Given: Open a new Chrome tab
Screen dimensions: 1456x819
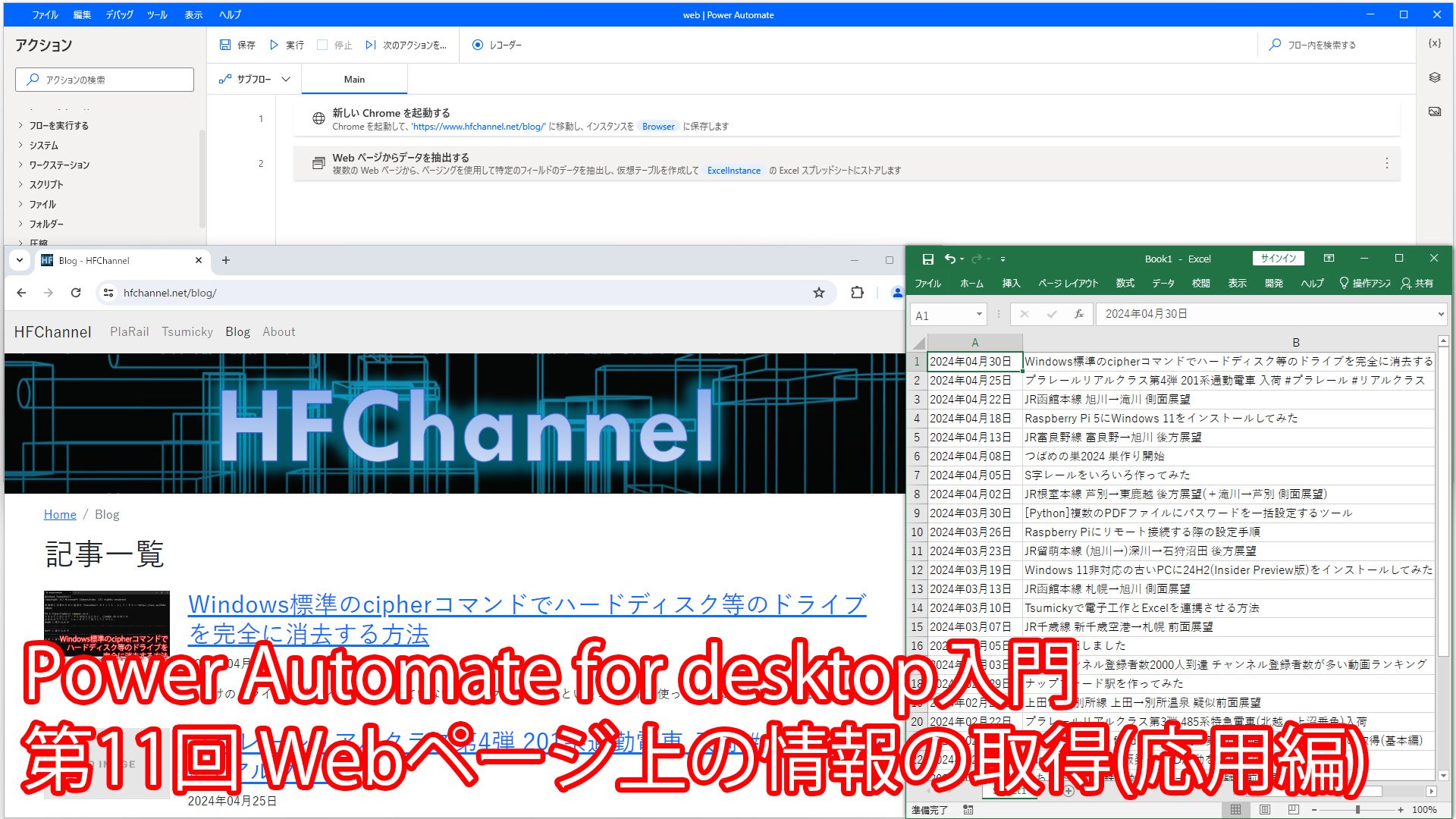Looking at the screenshot, I should 225,260.
